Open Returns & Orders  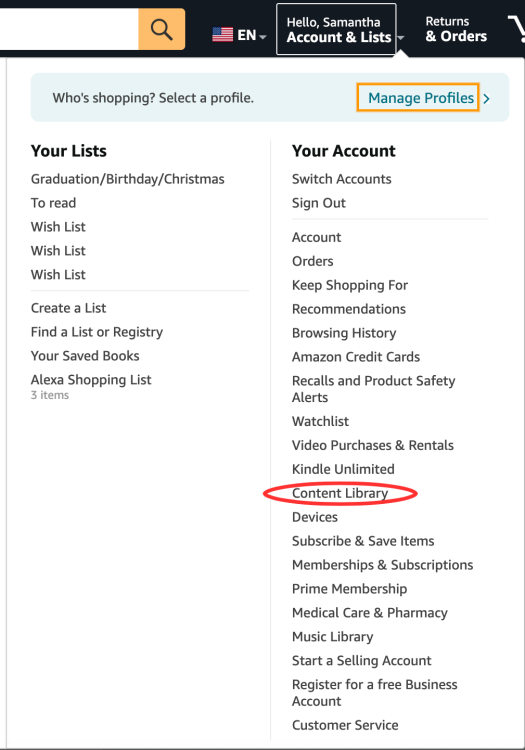[x=456, y=29]
